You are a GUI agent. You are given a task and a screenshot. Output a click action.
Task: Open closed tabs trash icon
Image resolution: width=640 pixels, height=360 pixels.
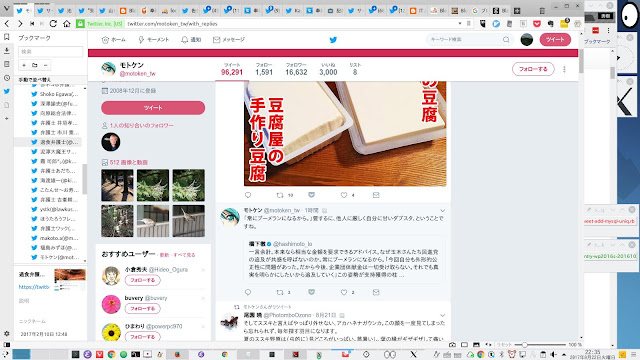542,11
